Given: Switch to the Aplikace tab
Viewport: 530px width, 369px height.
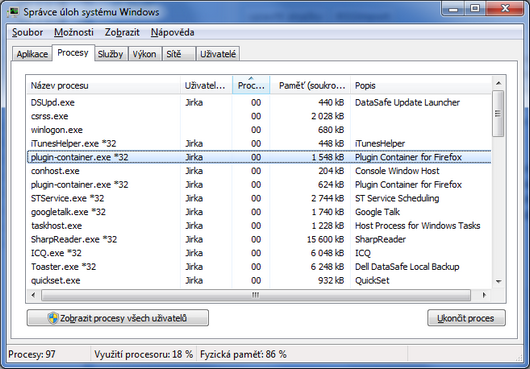Looking at the screenshot, I should click(32, 54).
